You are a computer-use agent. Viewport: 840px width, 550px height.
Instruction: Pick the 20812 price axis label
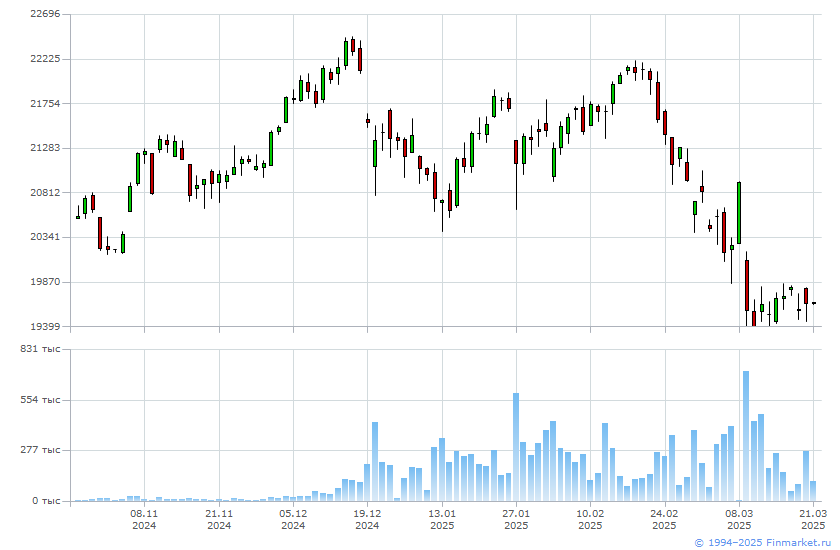(45, 192)
